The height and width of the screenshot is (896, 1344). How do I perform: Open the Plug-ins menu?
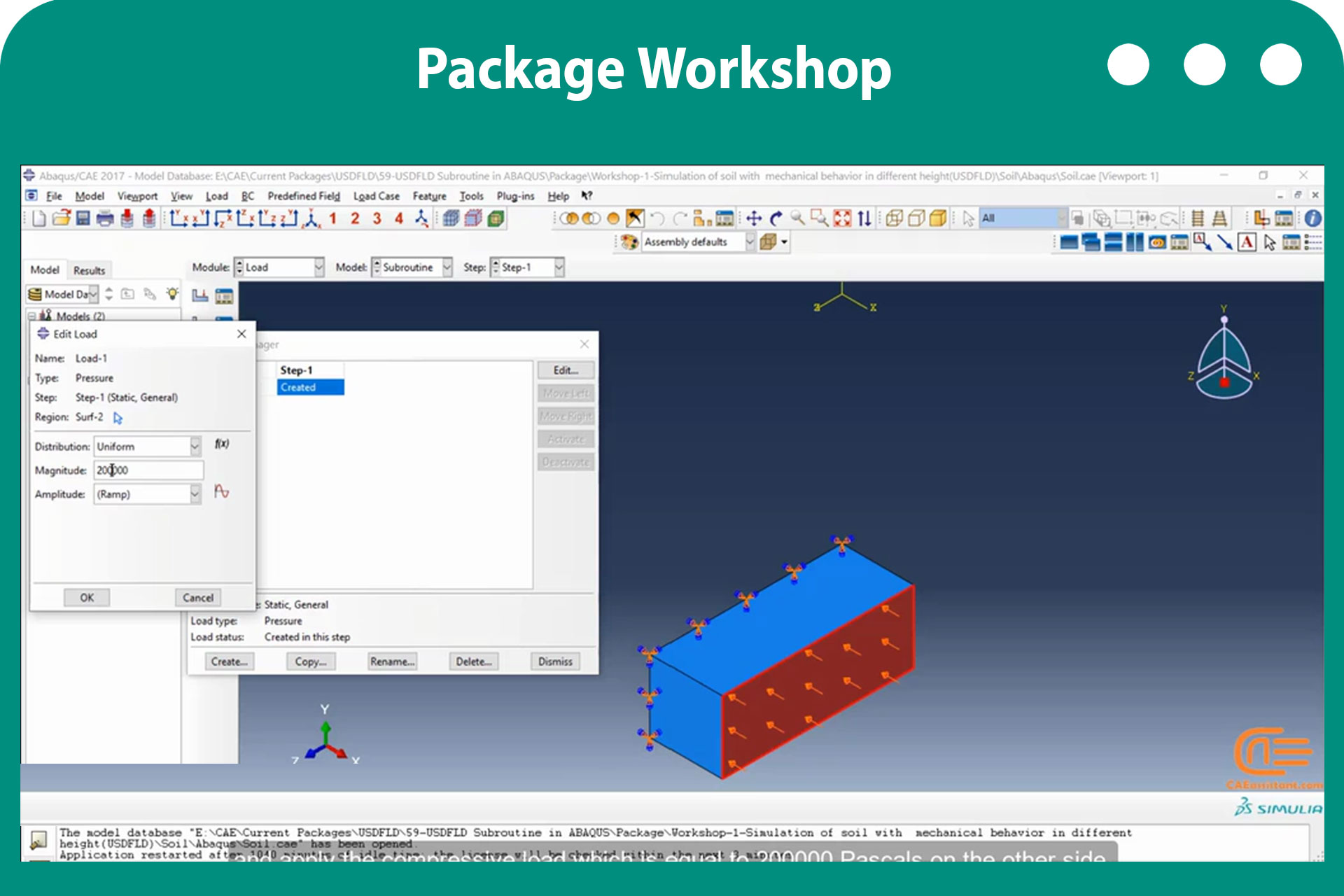point(515,197)
